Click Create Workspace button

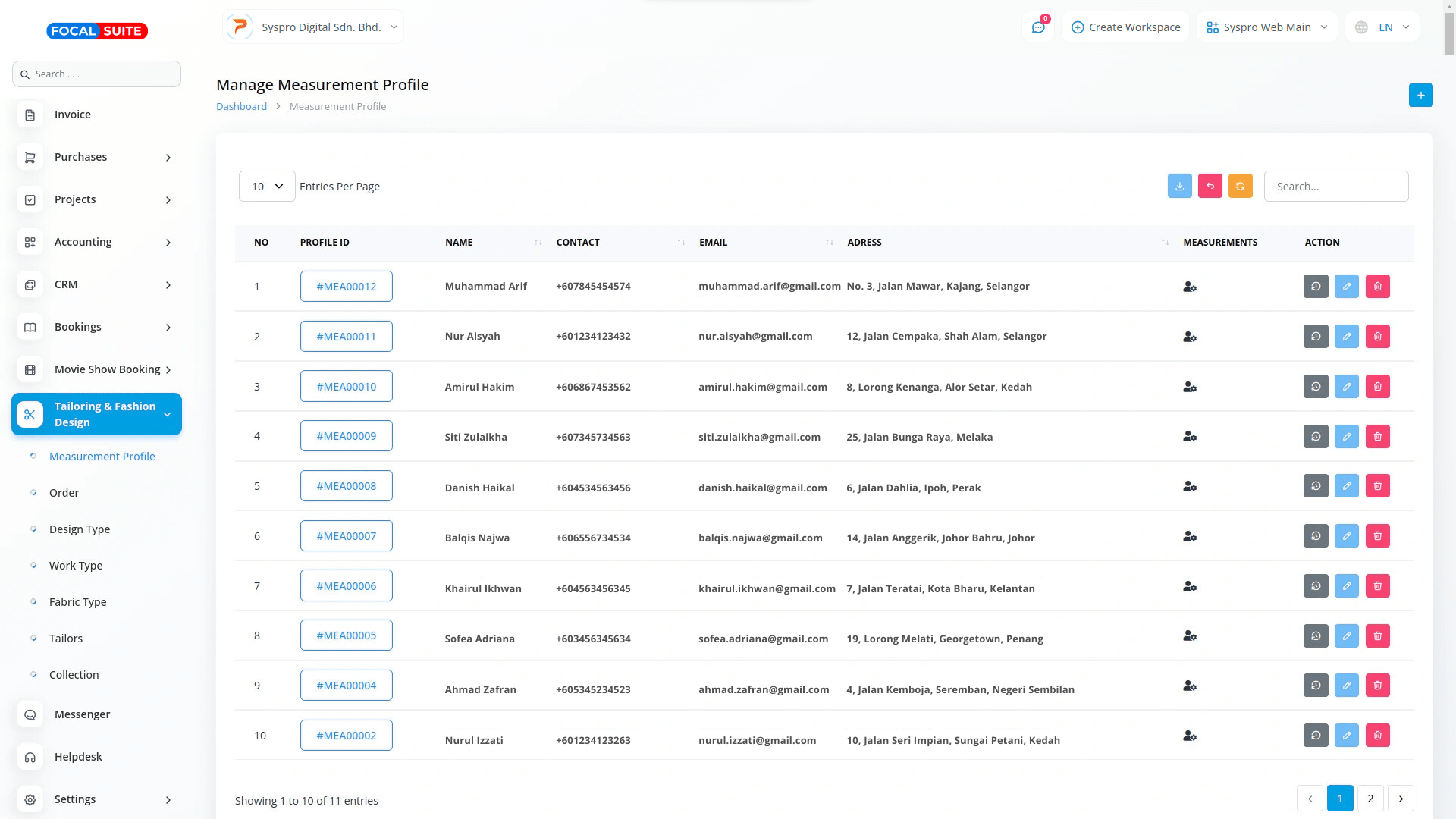(1125, 27)
